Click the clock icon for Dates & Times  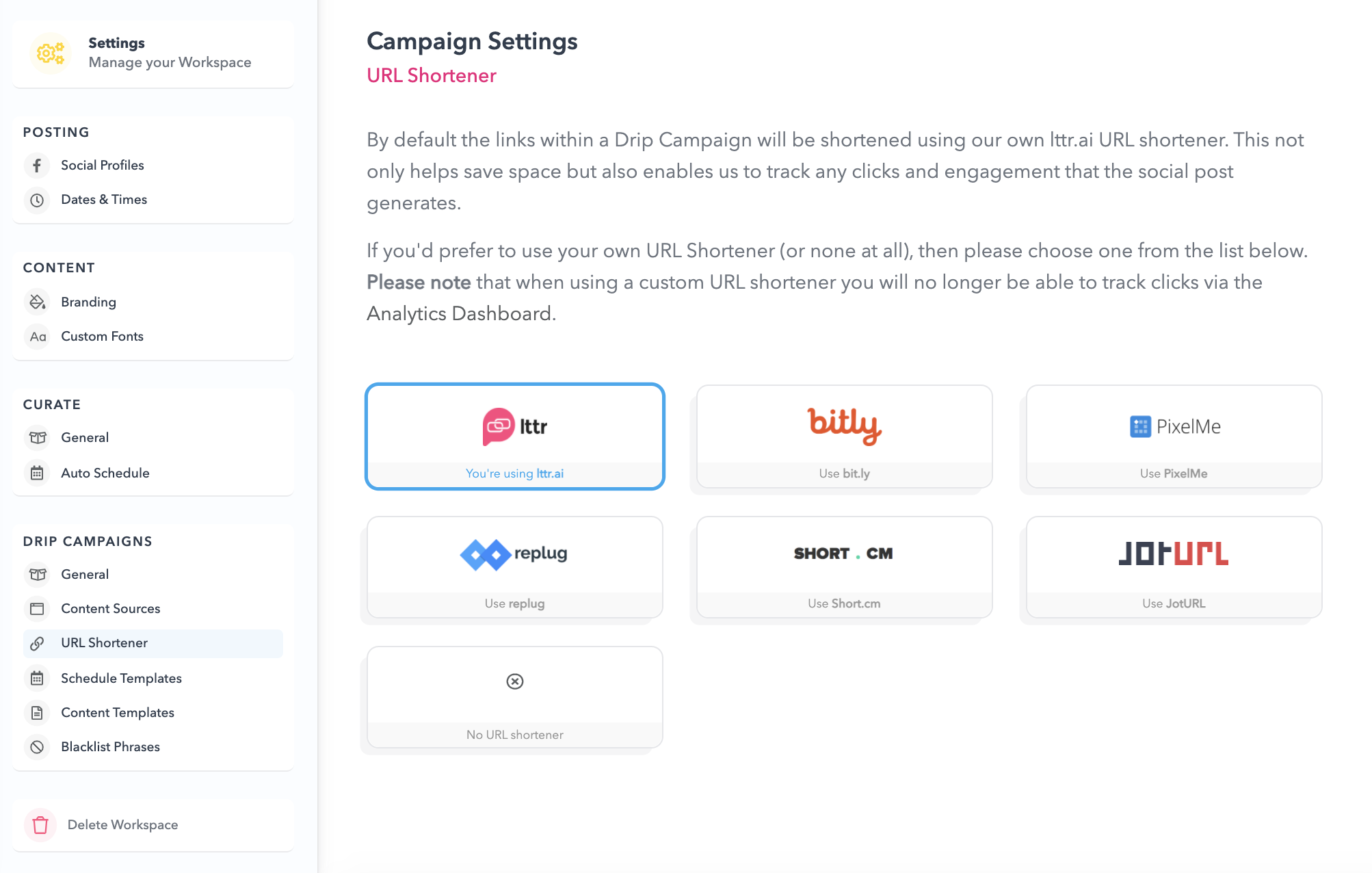[37, 200]
